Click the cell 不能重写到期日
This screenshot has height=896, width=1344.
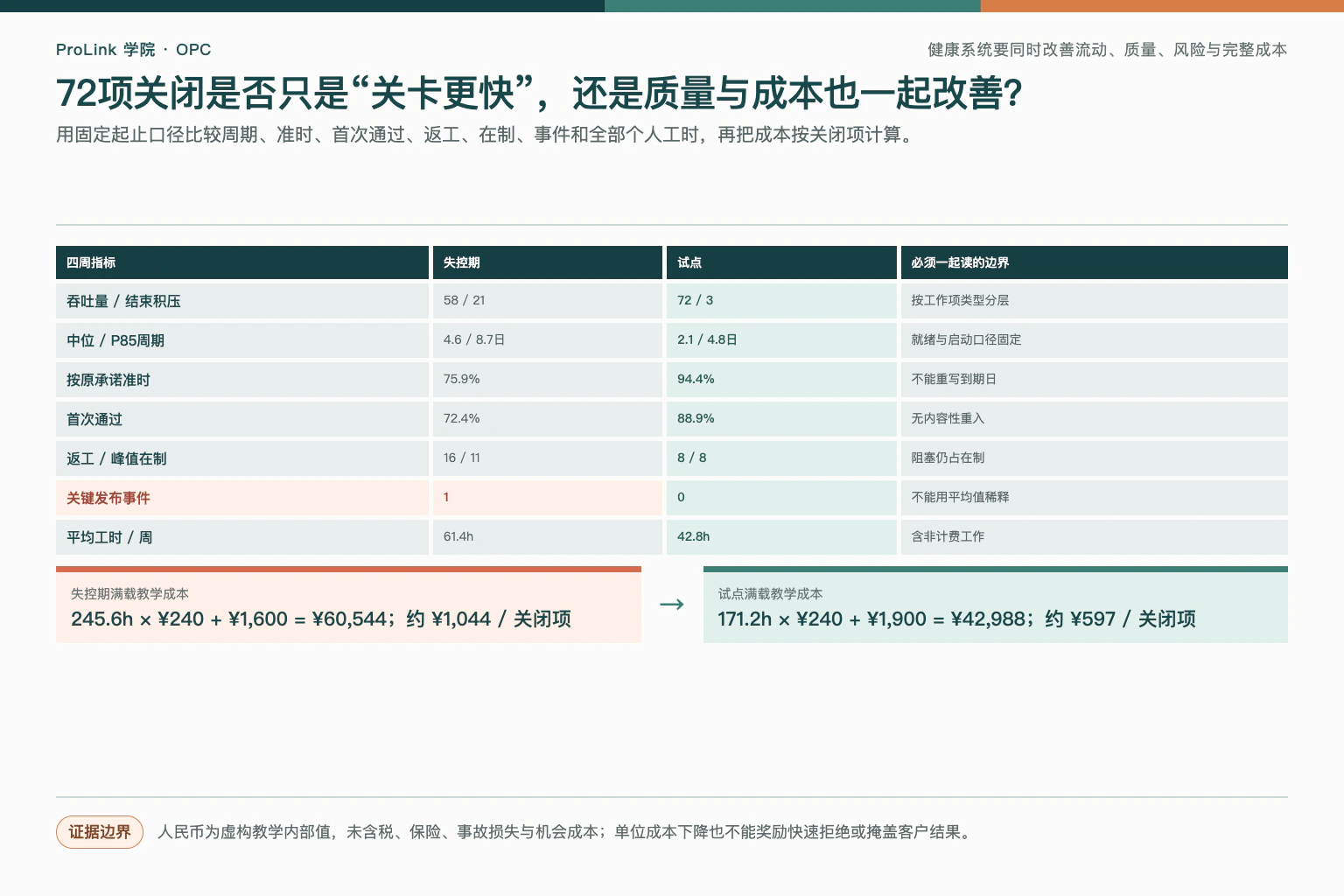pos(1095,380)
